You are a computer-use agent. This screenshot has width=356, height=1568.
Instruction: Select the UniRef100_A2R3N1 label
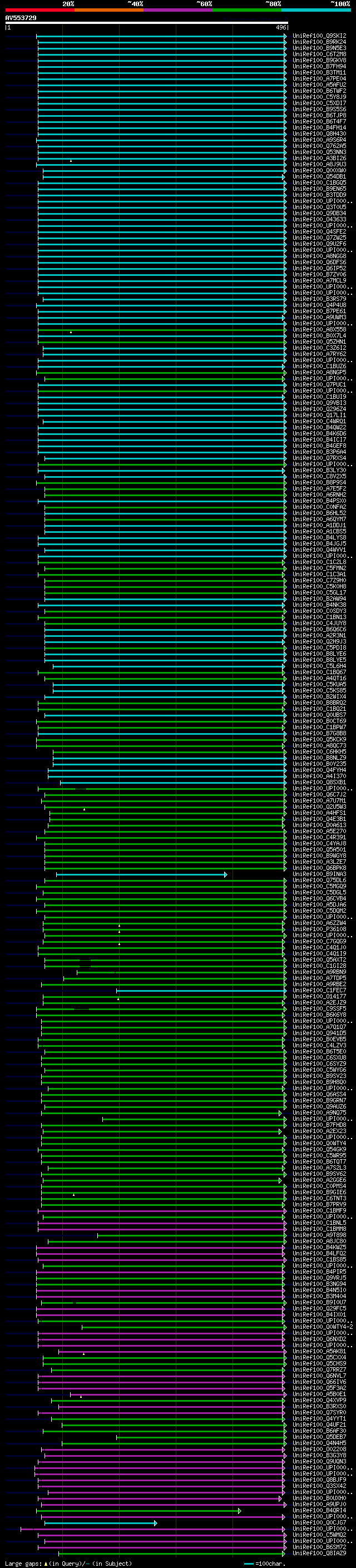coord(319,635)
